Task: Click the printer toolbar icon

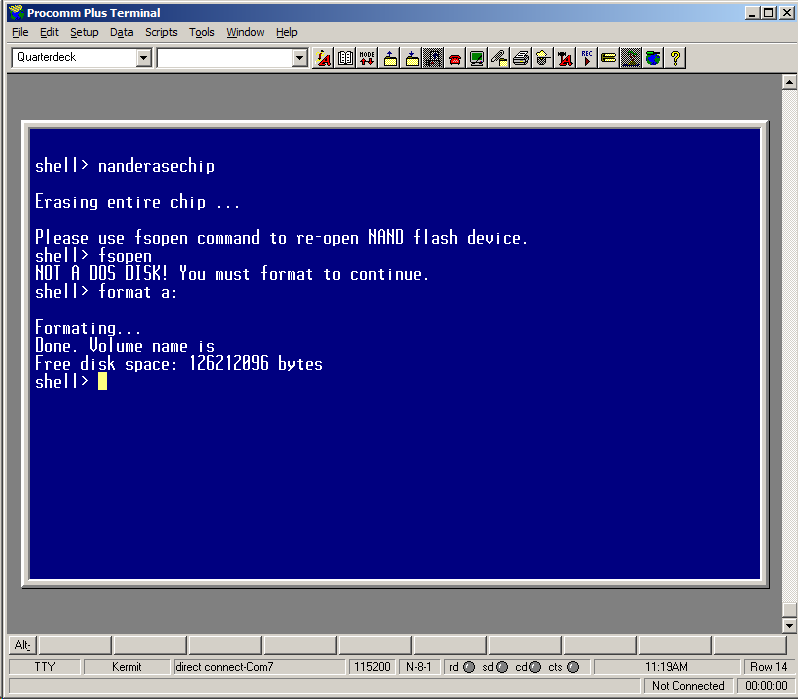Action: (x=521, y=58)
